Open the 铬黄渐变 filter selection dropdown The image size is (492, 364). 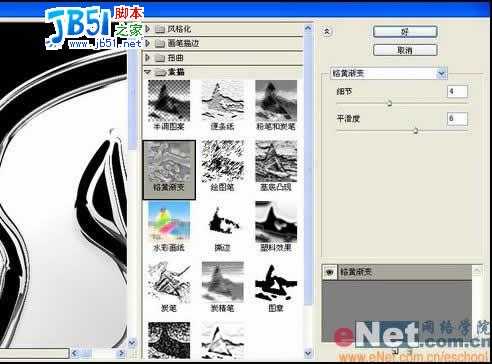442,73
